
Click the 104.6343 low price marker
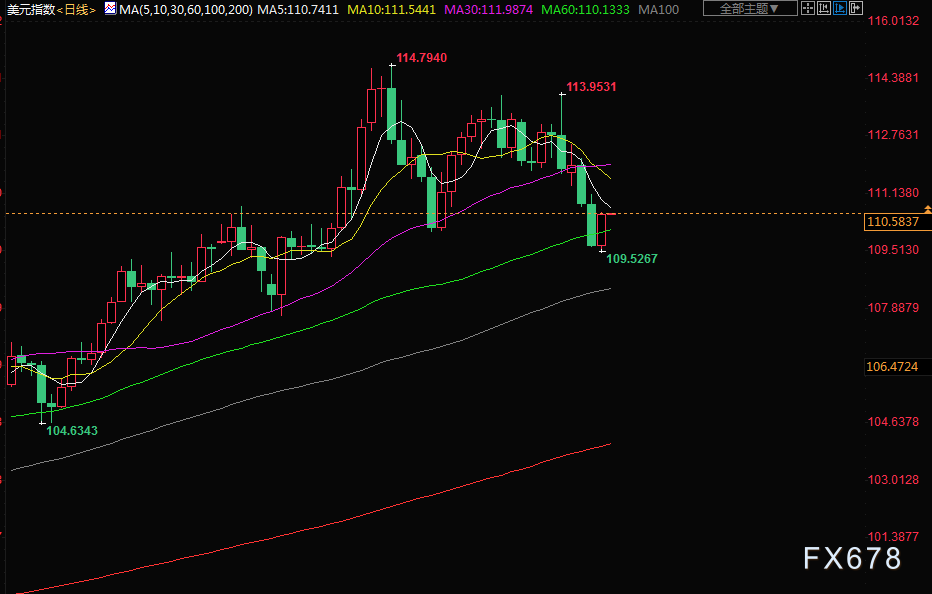pyautogui.click(x=72, y=430)
